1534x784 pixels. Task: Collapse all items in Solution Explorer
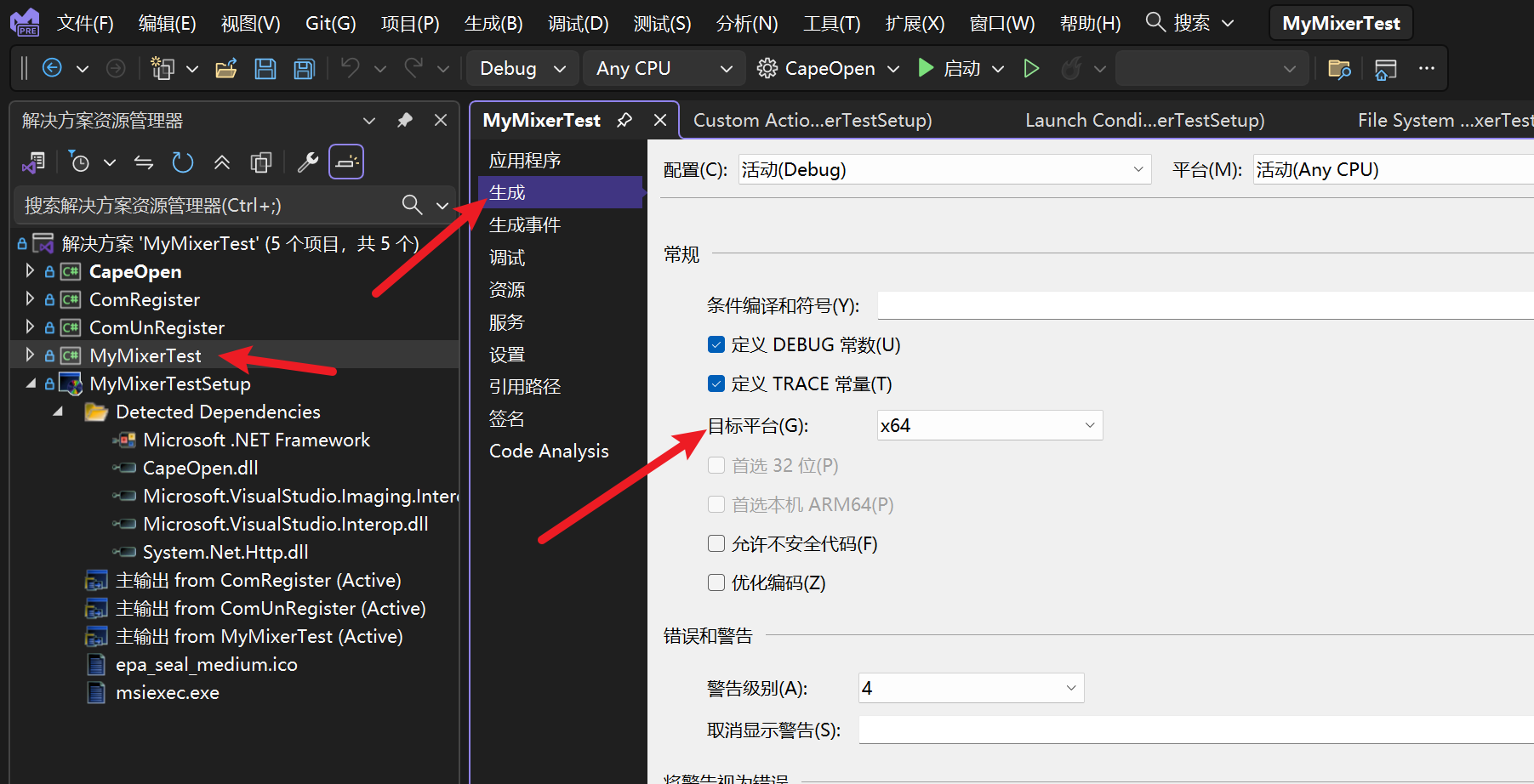tap(222, 162)
